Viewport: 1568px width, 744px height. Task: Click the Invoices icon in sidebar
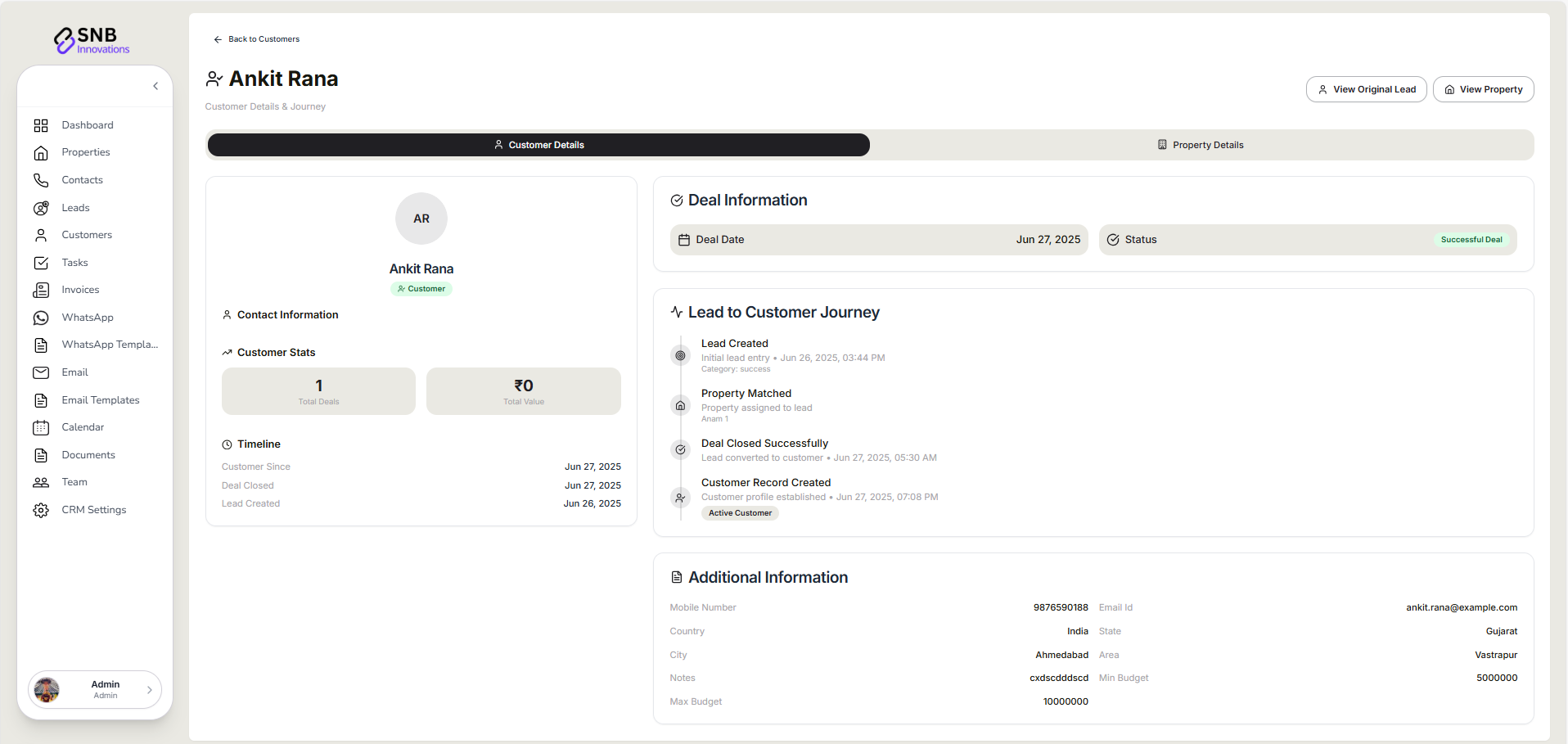click(x=41, y=290)
